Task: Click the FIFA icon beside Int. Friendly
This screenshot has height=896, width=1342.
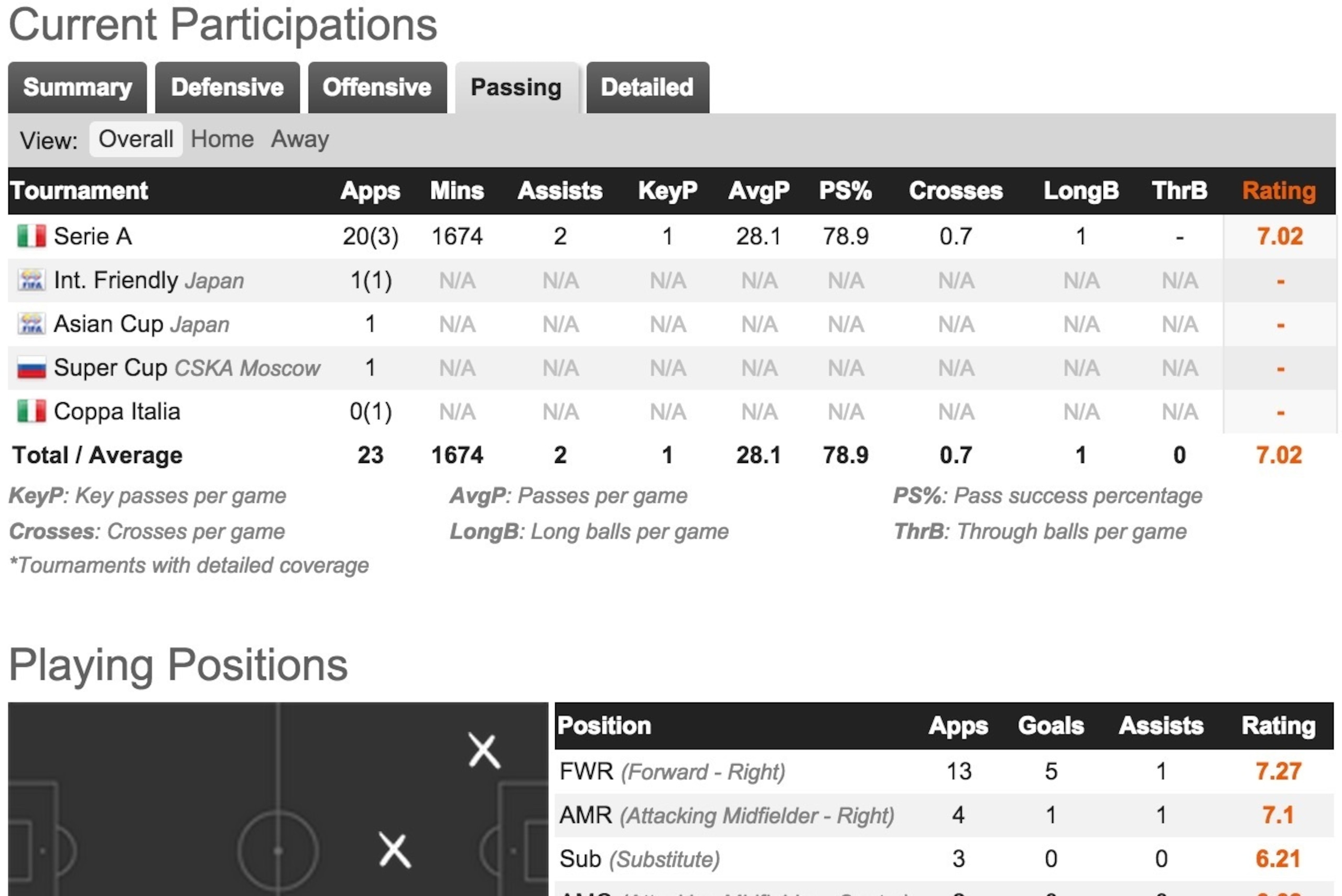Action: [31, 280]
